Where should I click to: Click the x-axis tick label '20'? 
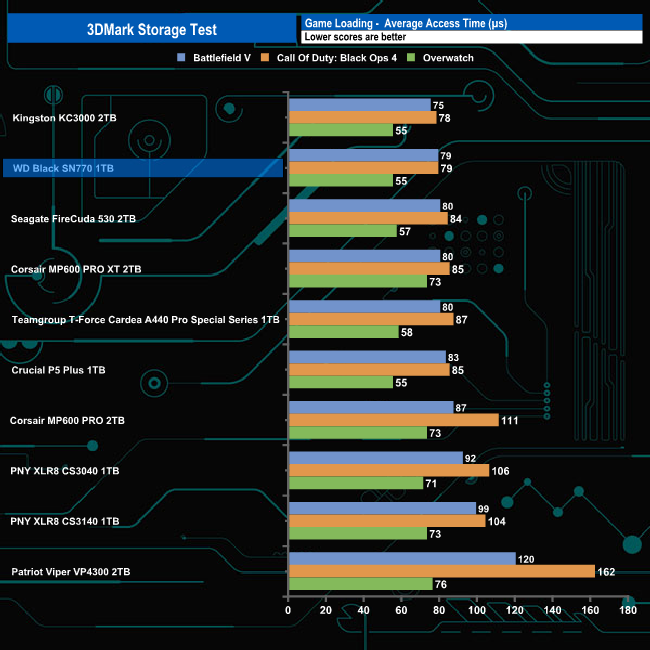pyautogui.click(x=326, y=610)
